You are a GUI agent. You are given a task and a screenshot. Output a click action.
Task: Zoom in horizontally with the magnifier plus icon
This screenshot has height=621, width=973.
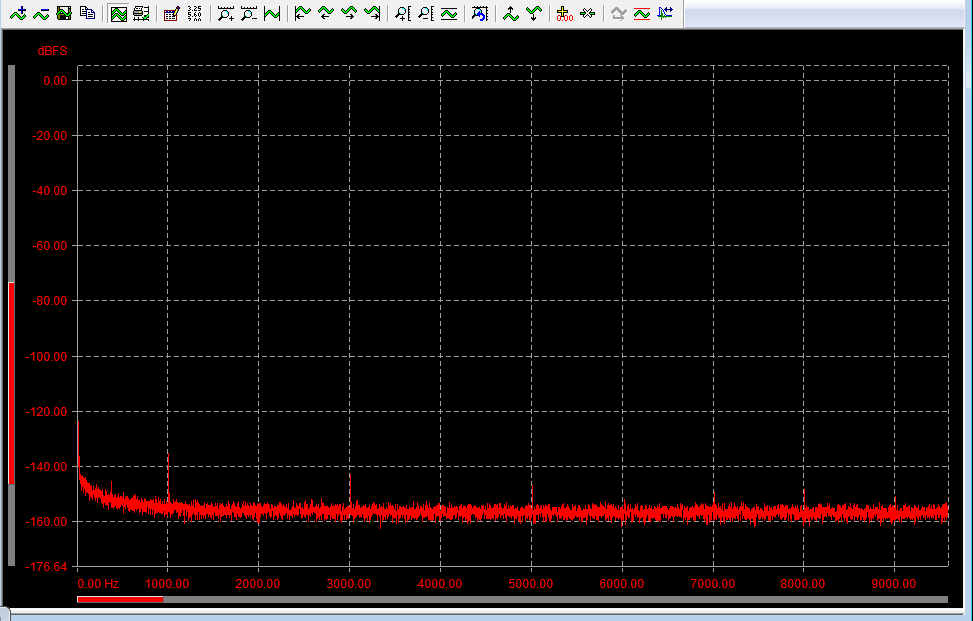click(225, 13)
